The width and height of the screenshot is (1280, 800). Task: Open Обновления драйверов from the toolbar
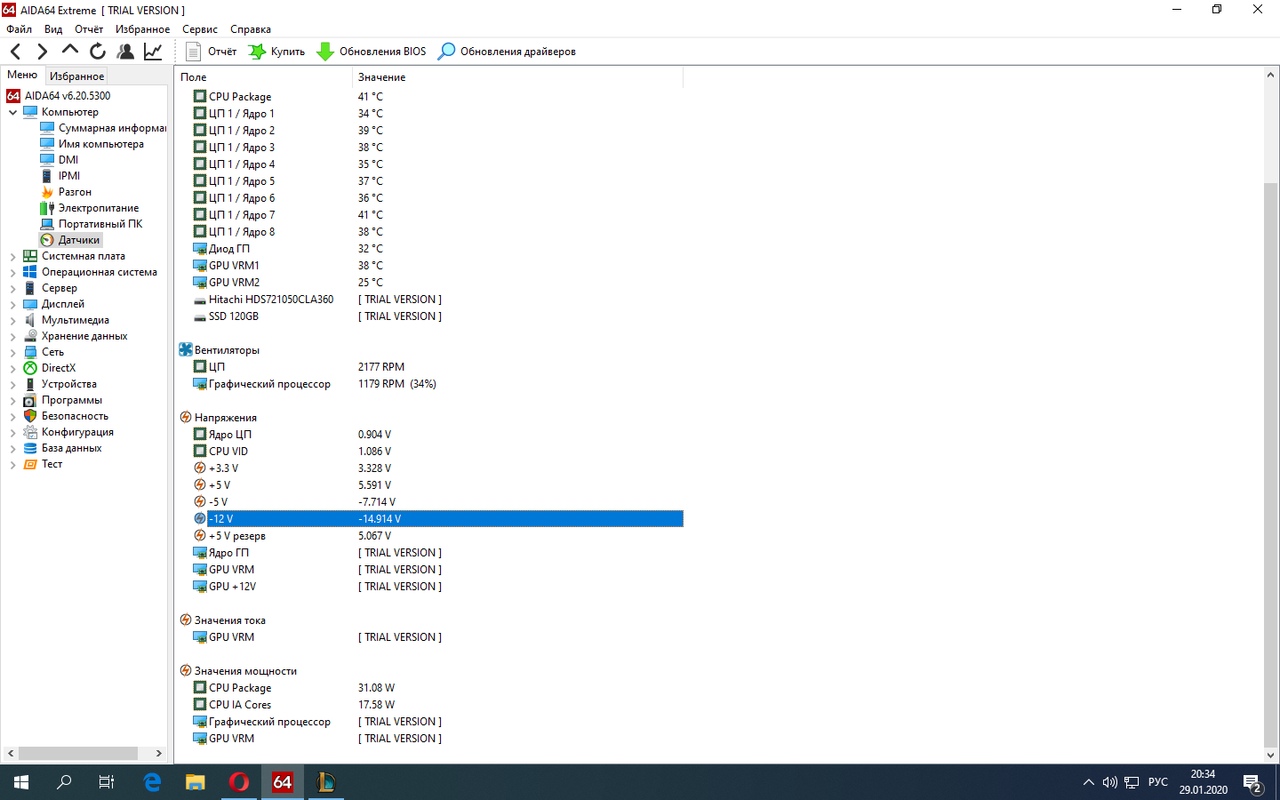(507, 51)
